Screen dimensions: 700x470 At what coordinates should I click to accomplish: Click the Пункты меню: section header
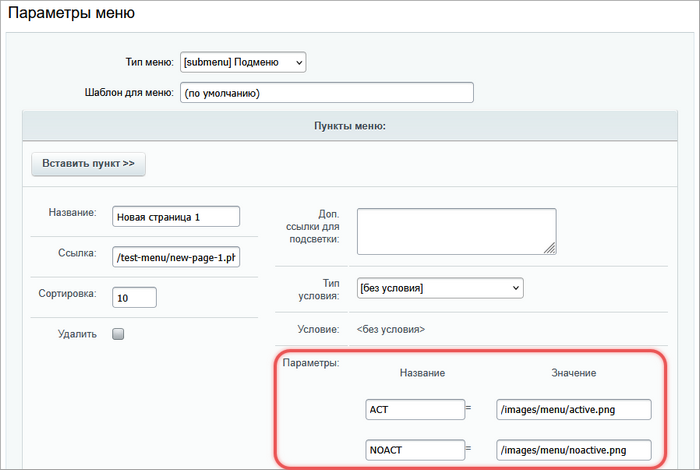[350, 126]
